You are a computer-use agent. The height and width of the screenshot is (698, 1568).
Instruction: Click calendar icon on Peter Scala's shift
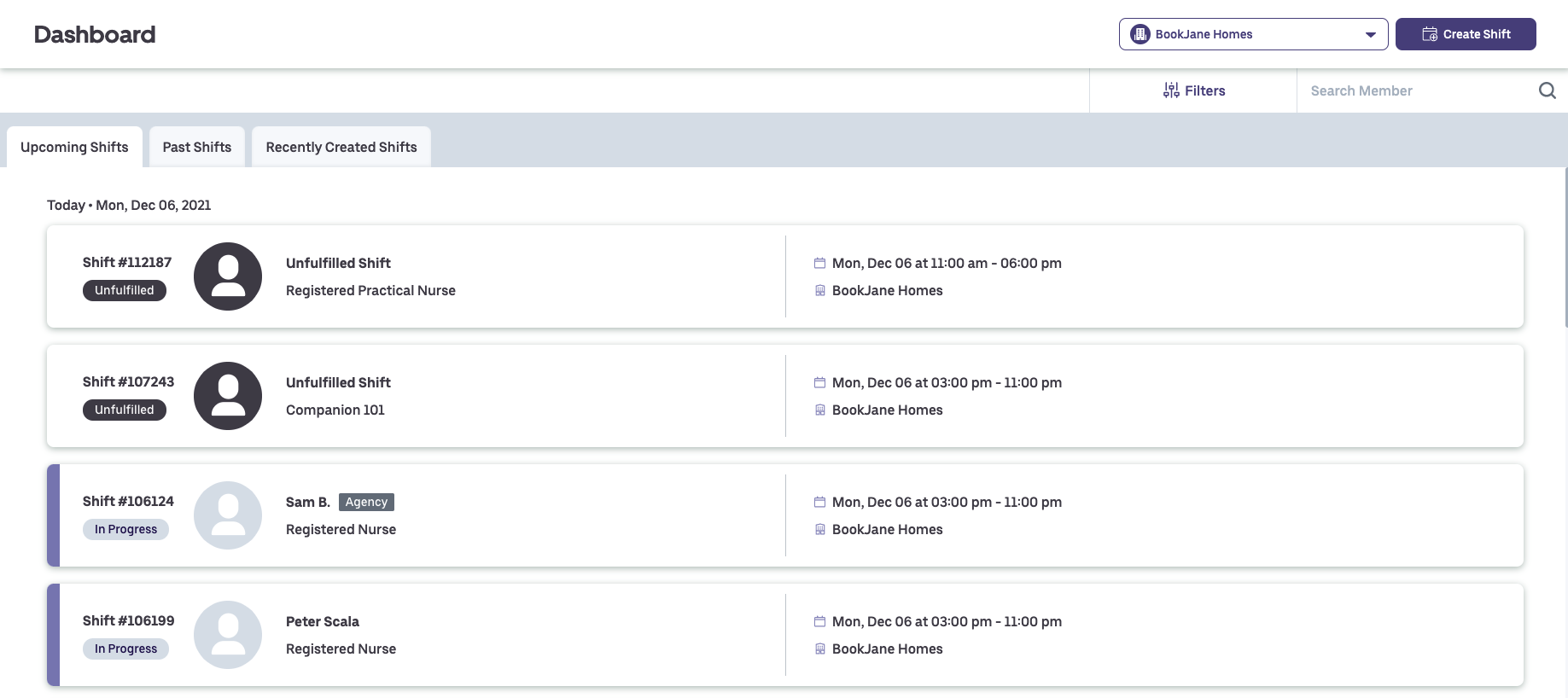819,622
